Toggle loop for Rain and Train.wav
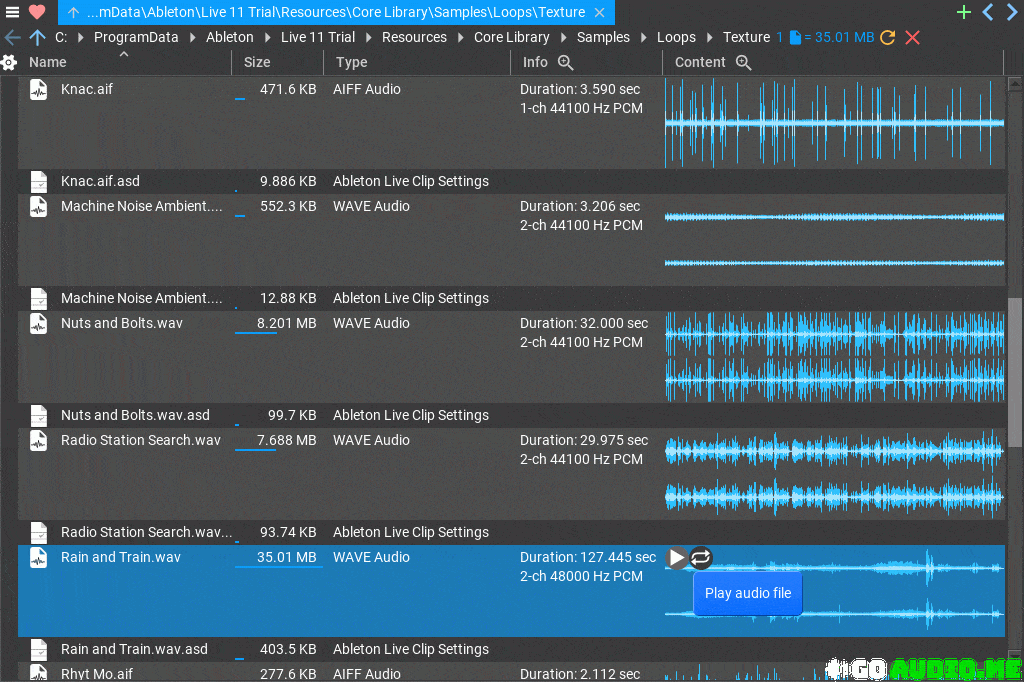Viewport: 1024px width, 682px height. click(x=701, y=558)
